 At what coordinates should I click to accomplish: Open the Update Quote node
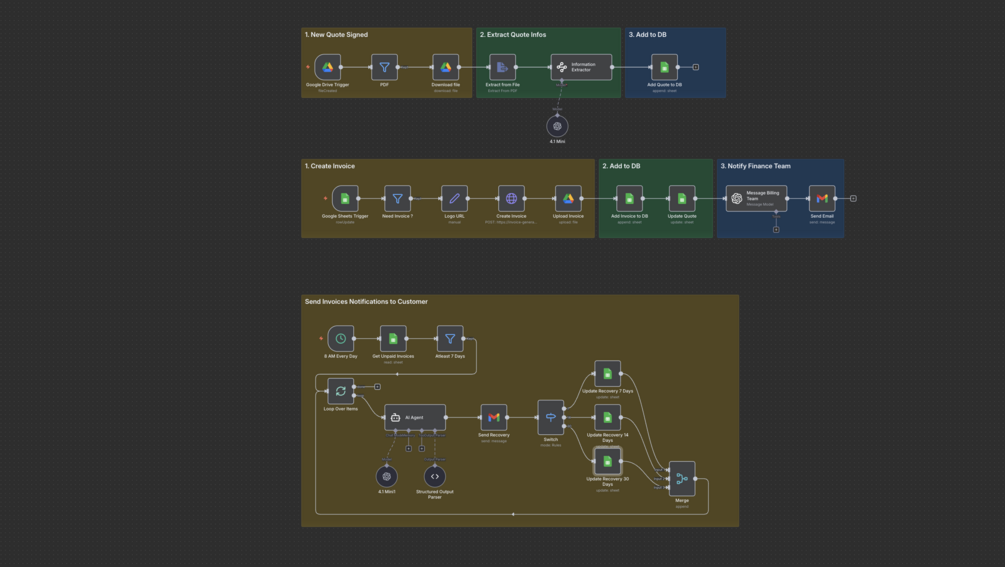click(x=682, y=199)
